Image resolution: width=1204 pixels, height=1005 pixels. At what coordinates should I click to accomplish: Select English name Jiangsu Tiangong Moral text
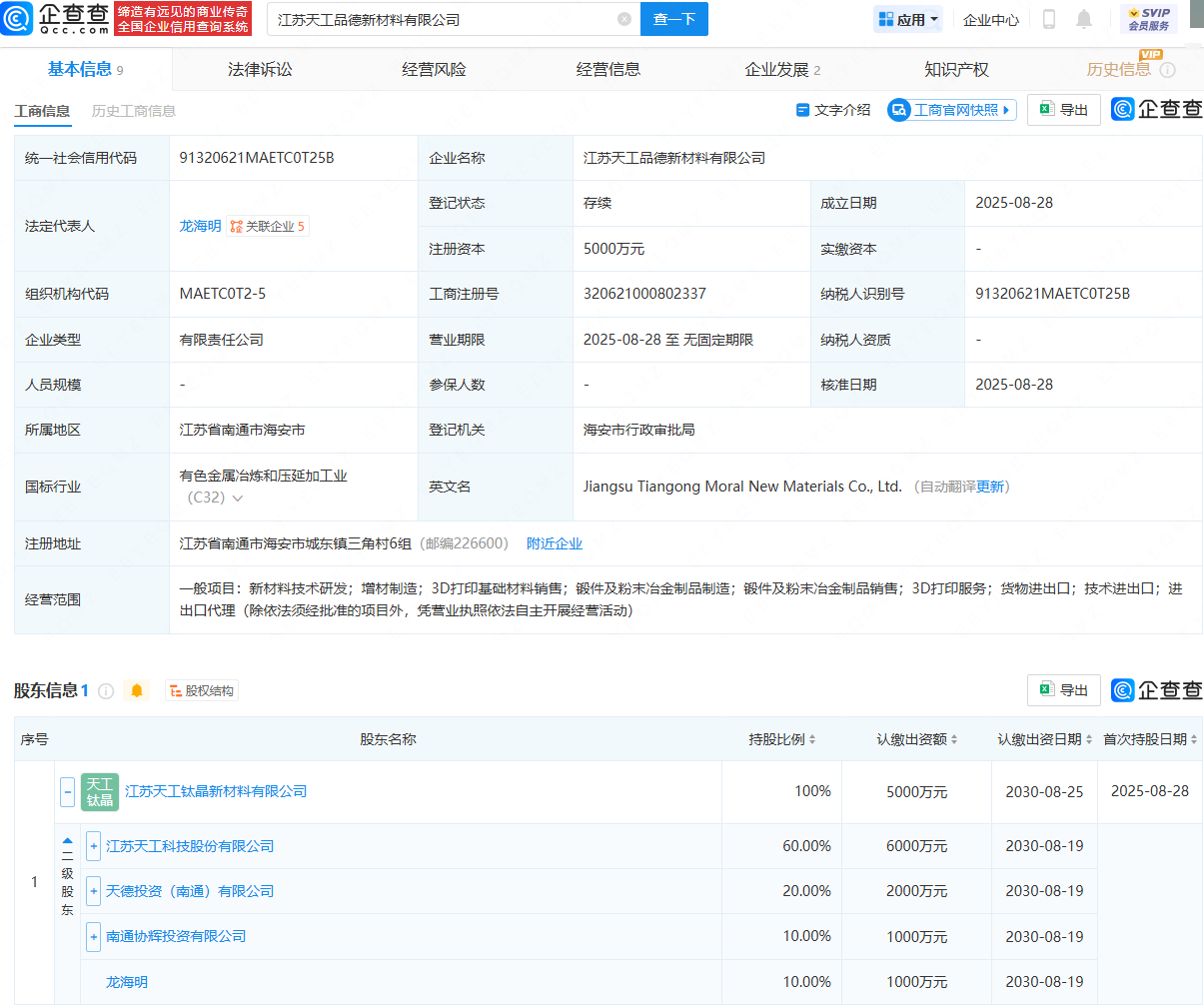[x=742, y=487]
